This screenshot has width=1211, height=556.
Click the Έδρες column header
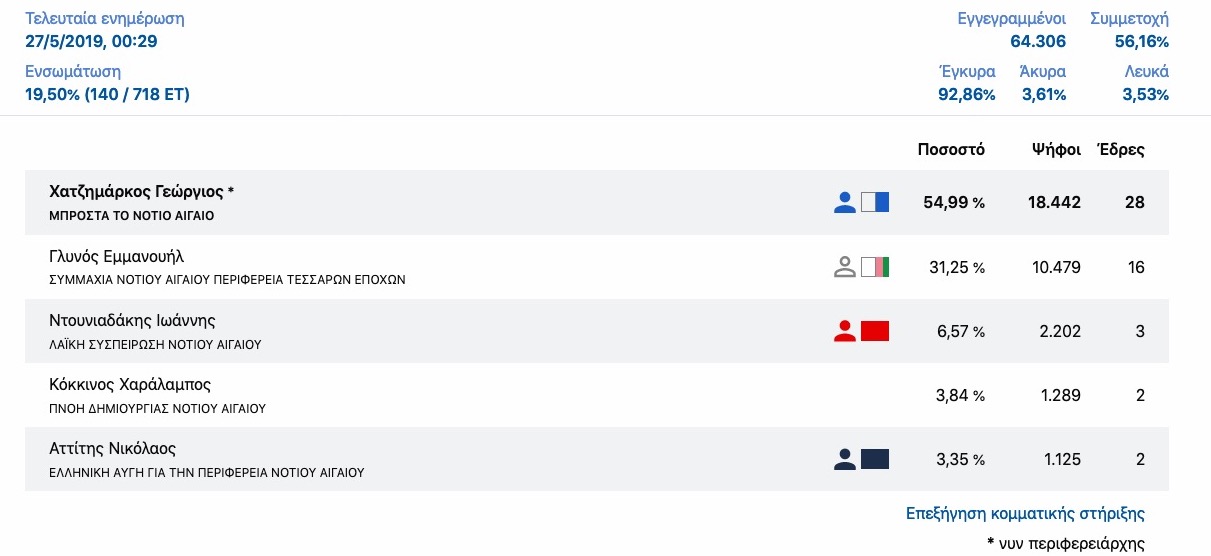tap(1121, 150)
